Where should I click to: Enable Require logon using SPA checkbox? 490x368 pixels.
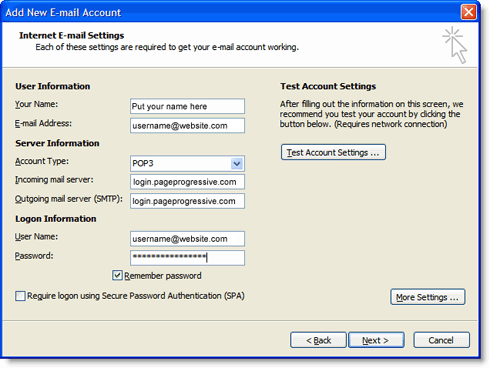pyautogui.click(x=20, y=296)
